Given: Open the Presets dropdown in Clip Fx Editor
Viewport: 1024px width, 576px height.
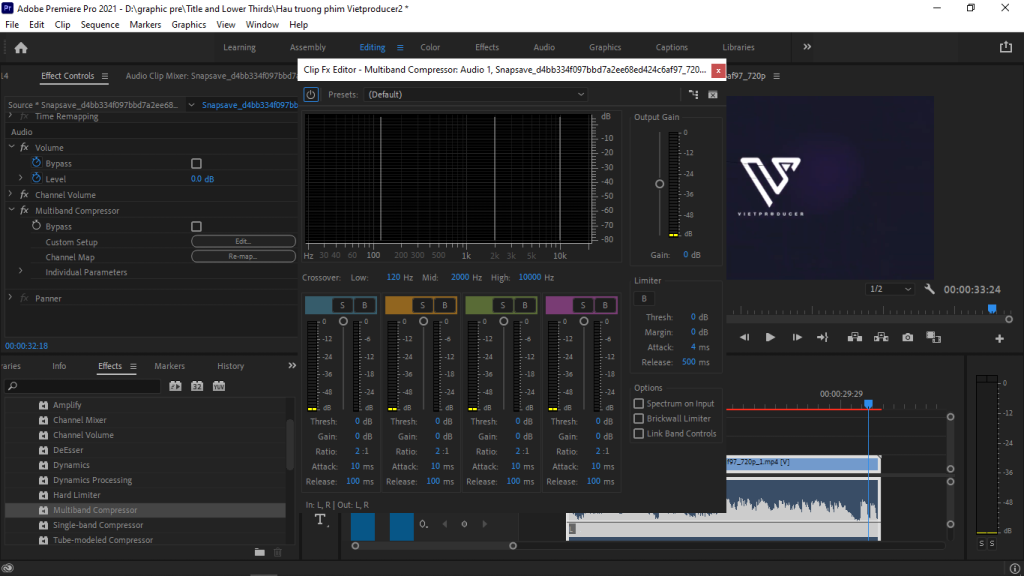Looking at the screenshot, I should click(x=476, y=94).
